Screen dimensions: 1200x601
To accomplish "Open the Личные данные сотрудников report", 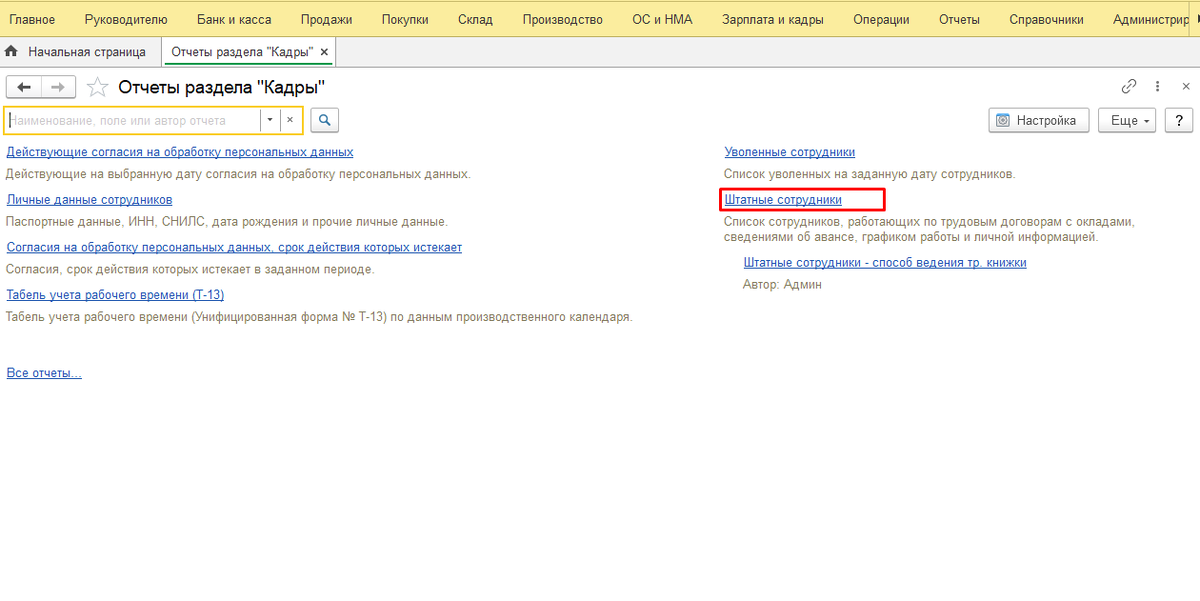I will click(x=89, y=200).
